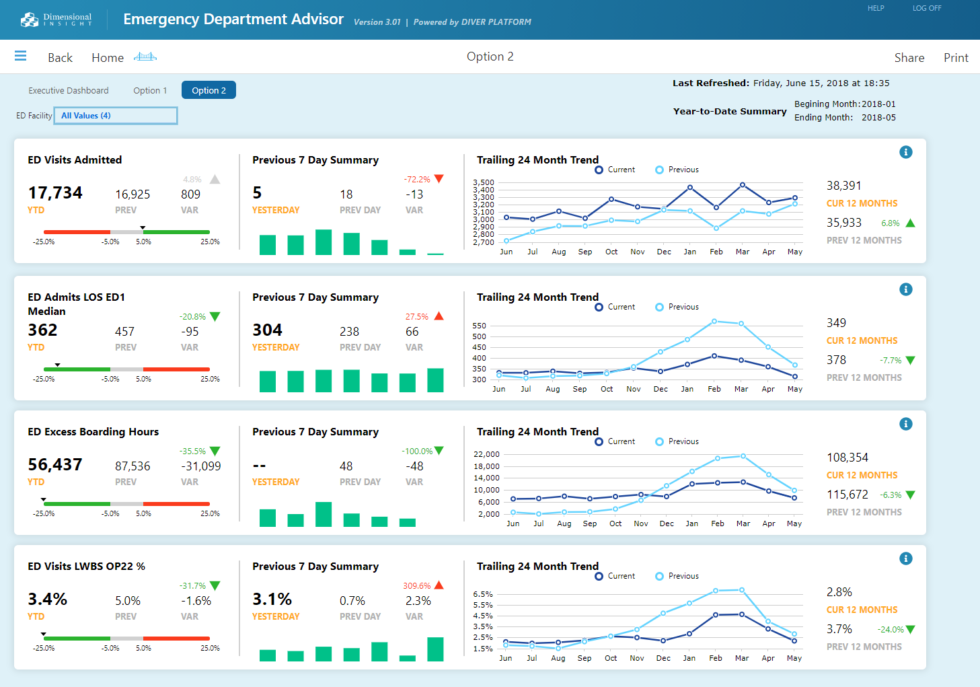Image resolution: width=980 pixels, height=687 pixels.
Task: Open info for ED Excess Boarding Hours
Action: pos(906,424)
